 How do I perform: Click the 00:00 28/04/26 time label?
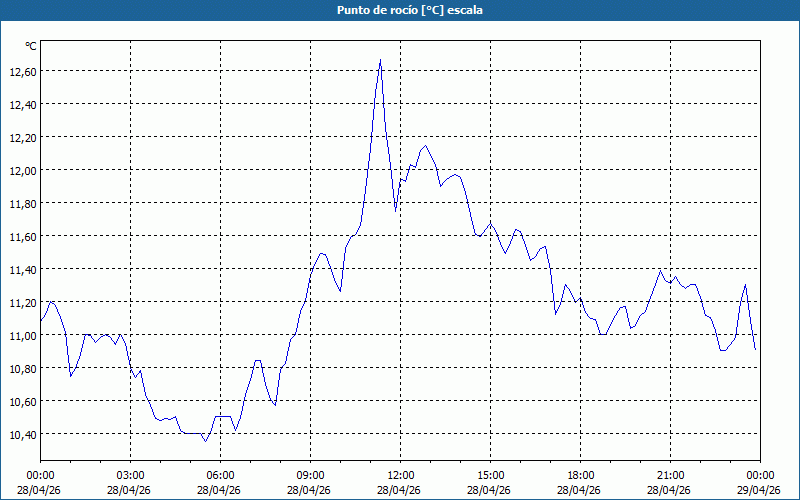pos(40,482)
